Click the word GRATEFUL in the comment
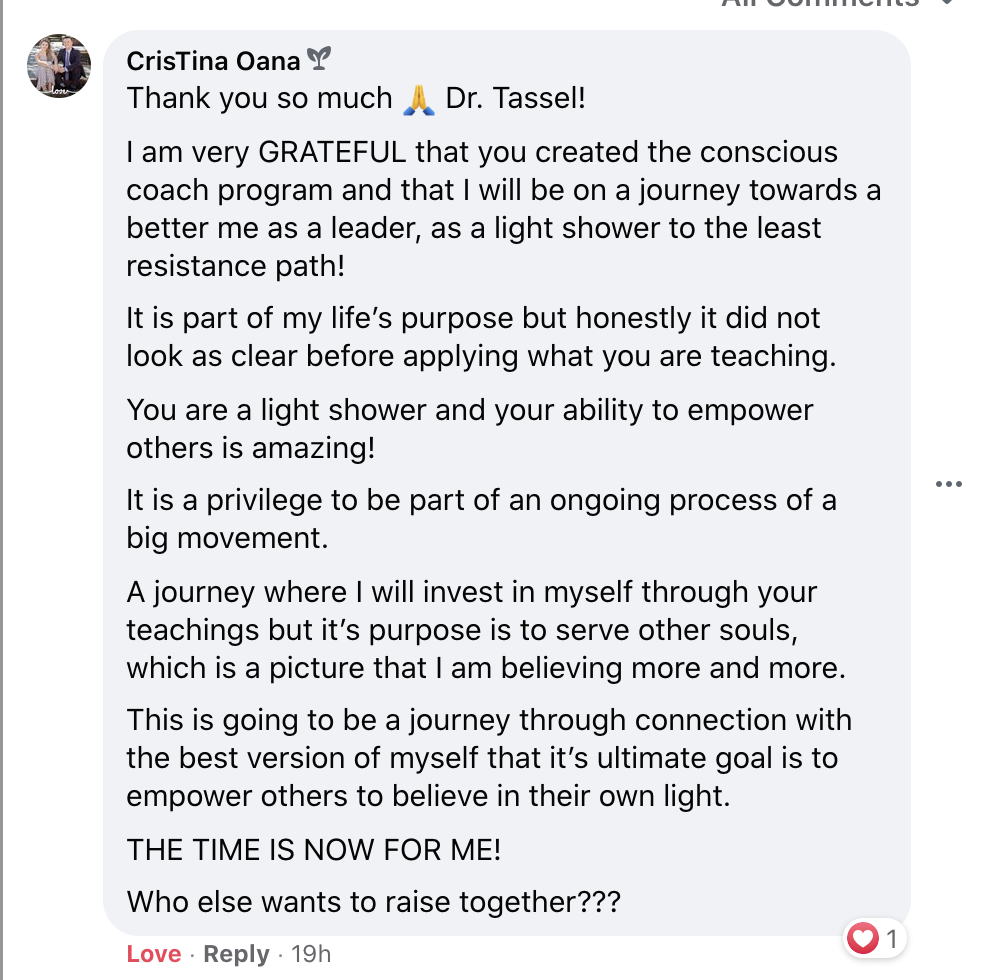The image size is (986, 980). pyautogui.click(x=332, y=153)
